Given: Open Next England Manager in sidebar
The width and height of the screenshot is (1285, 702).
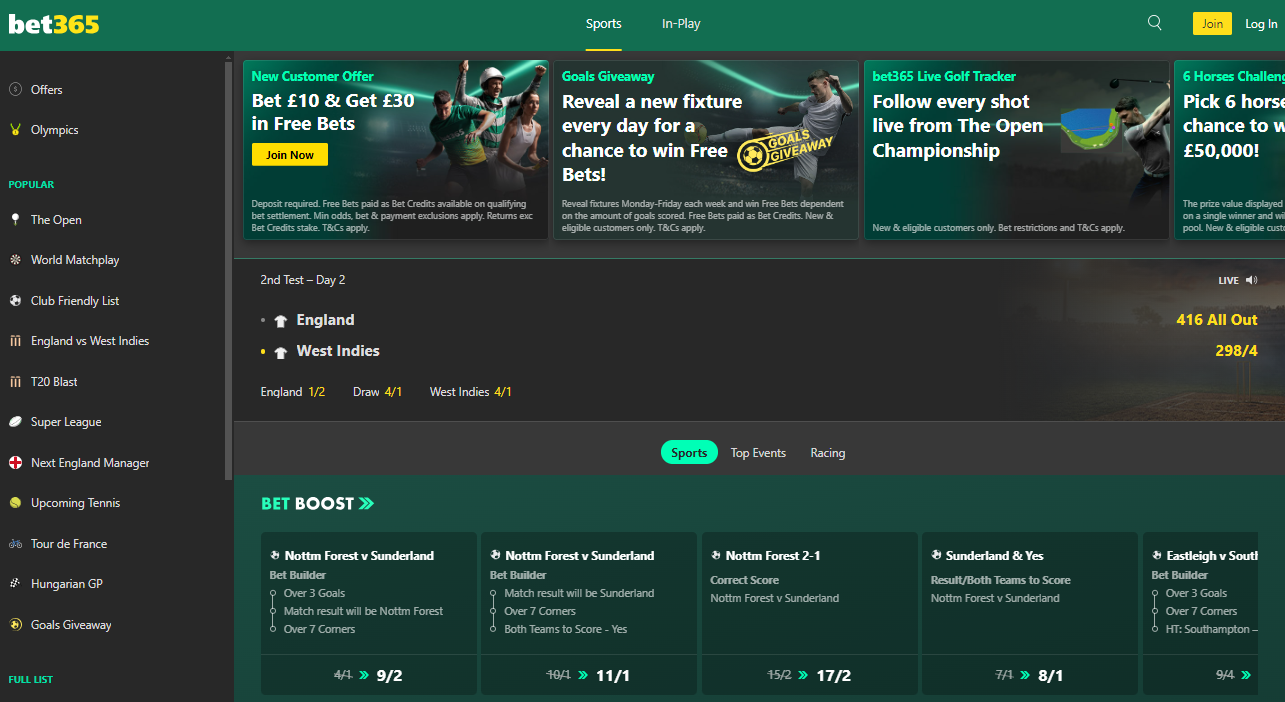Looking at the screenshot, I should [x=90, y=463].
